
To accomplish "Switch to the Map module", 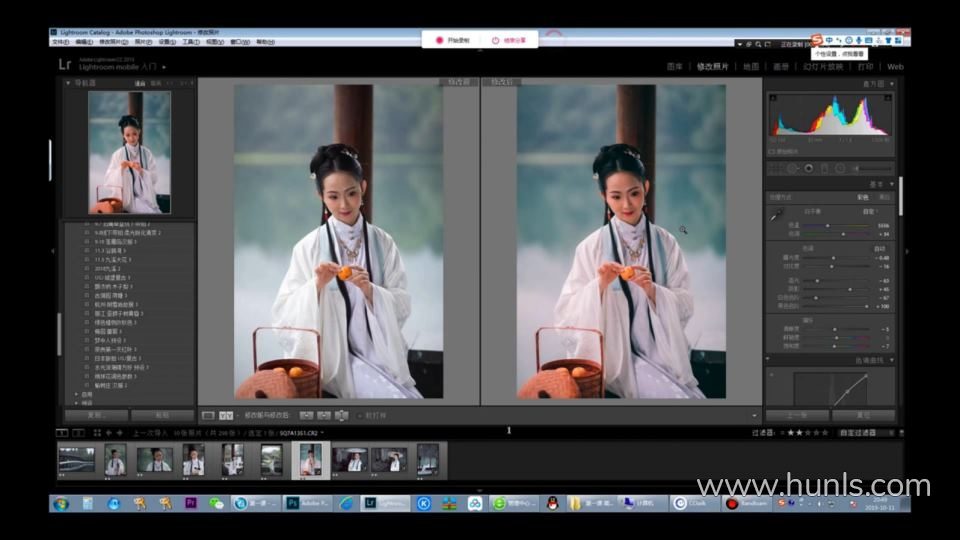I will [751, 67].
